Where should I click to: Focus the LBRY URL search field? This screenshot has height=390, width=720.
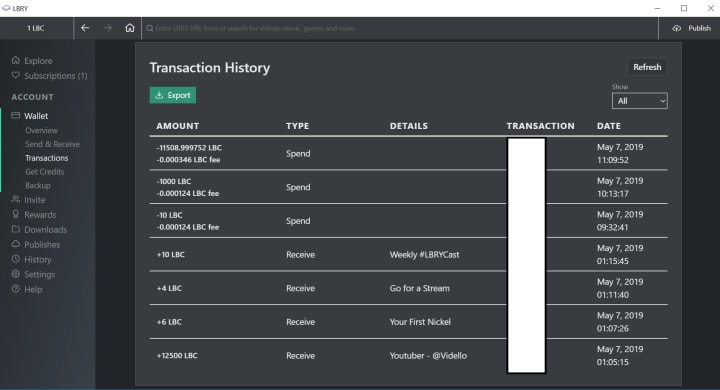[399, 28]
